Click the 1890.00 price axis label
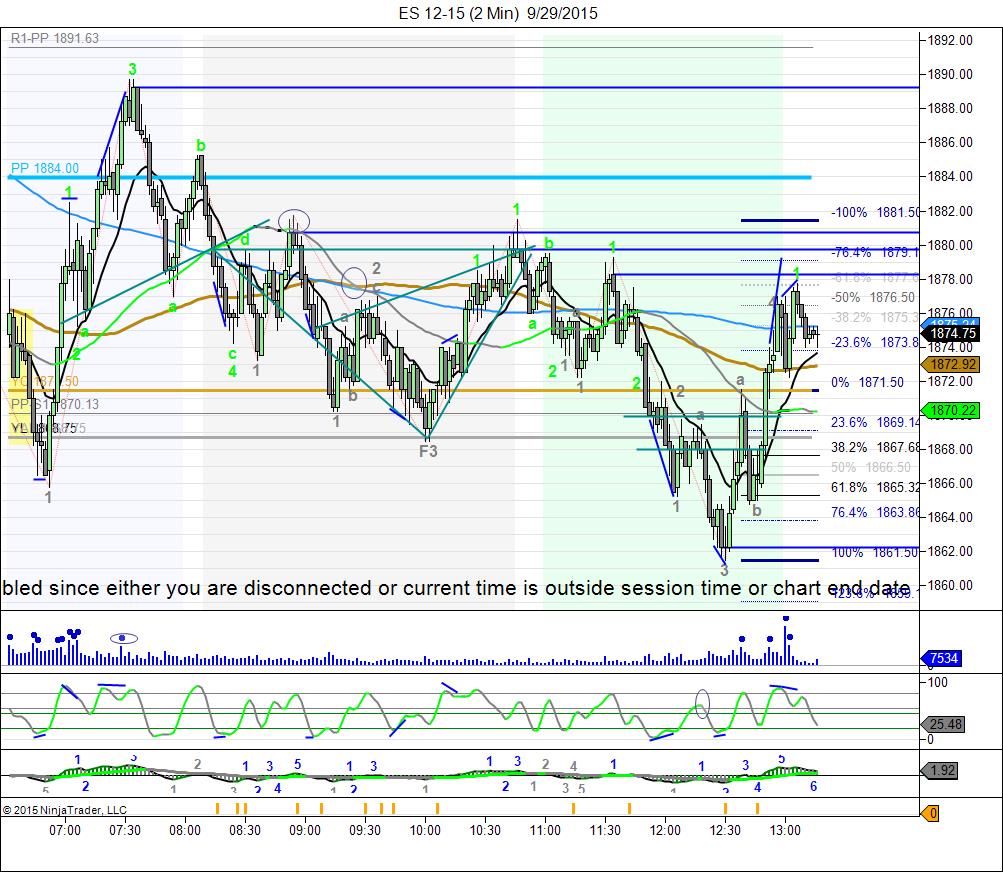Screen dimensions: 1003x872 pos(950,74)
